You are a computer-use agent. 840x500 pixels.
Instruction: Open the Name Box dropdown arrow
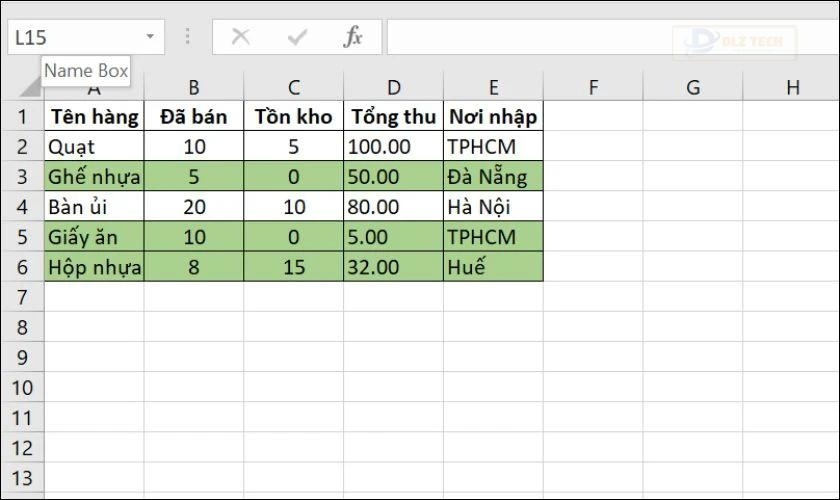click(x=150, y=36)
